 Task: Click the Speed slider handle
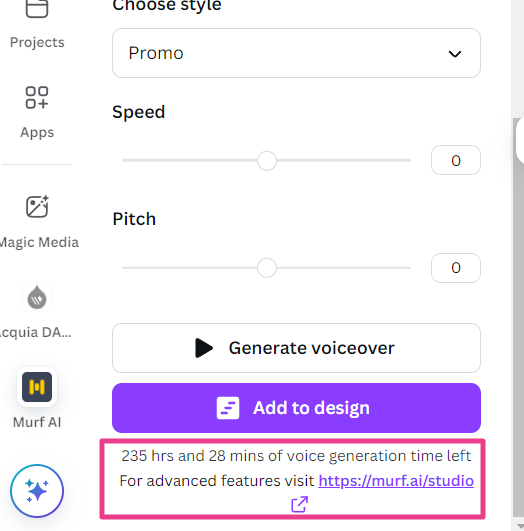tap(267, 161)
